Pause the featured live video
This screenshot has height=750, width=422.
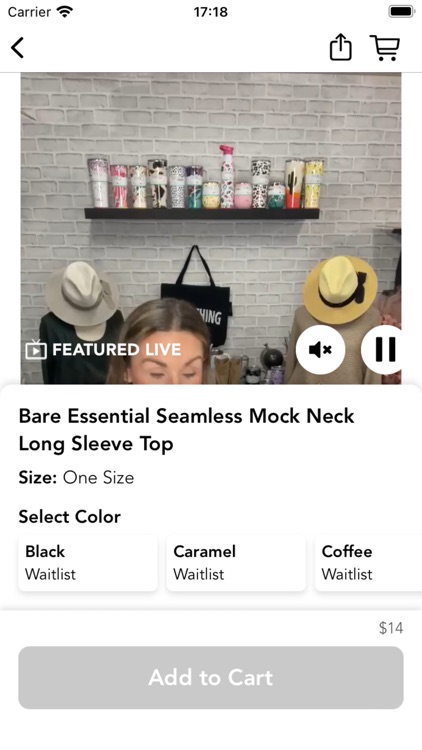[x=384, y=350]
